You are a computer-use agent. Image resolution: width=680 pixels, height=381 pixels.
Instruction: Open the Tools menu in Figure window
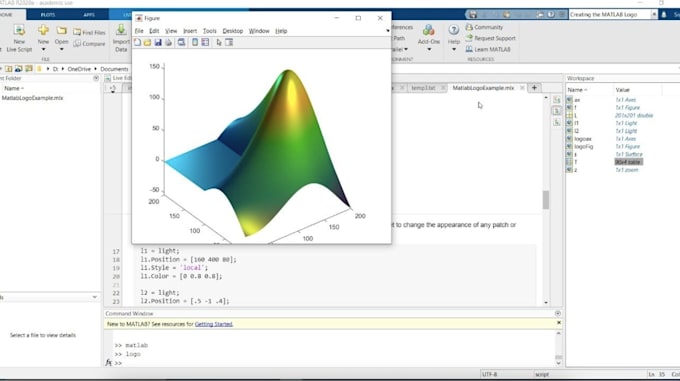tap(209, 31)
